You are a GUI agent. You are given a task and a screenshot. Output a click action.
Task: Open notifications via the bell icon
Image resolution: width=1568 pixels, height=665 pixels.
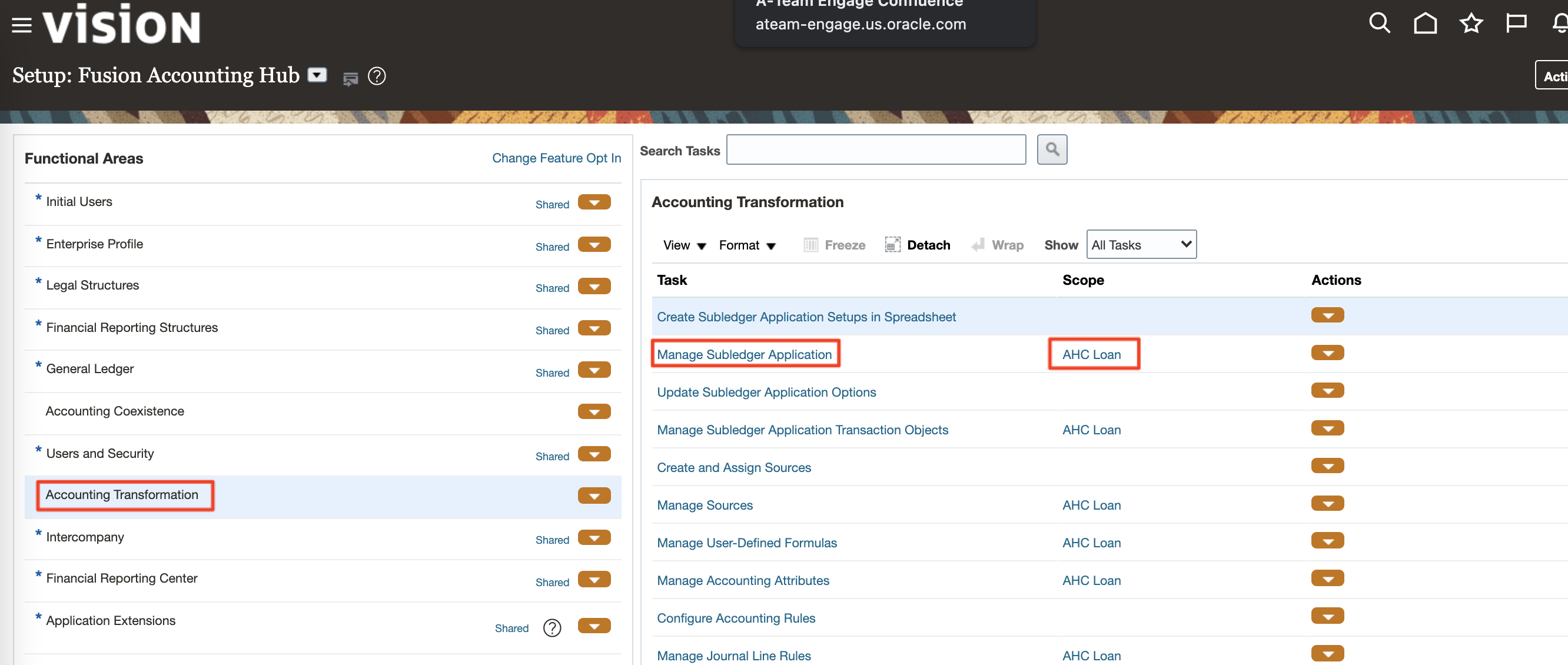1560,23
